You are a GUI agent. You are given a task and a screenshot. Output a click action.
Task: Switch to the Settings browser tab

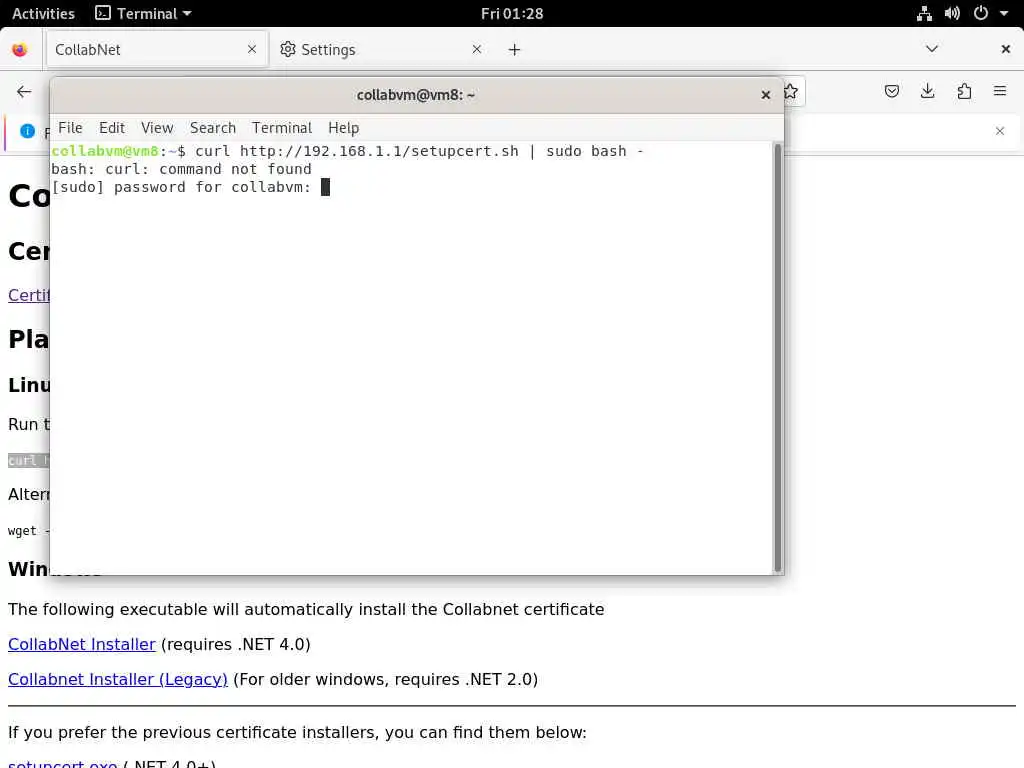point(381,50)
